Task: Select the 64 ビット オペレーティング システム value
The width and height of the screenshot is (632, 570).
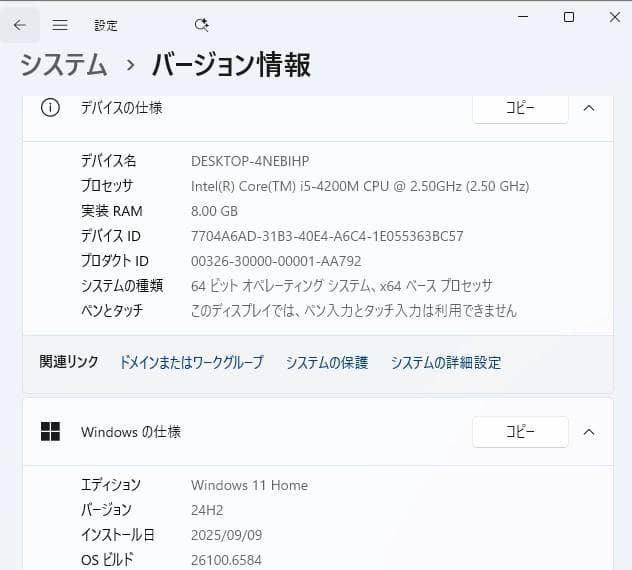Action: pyautogui.click(x=341, y=286)
